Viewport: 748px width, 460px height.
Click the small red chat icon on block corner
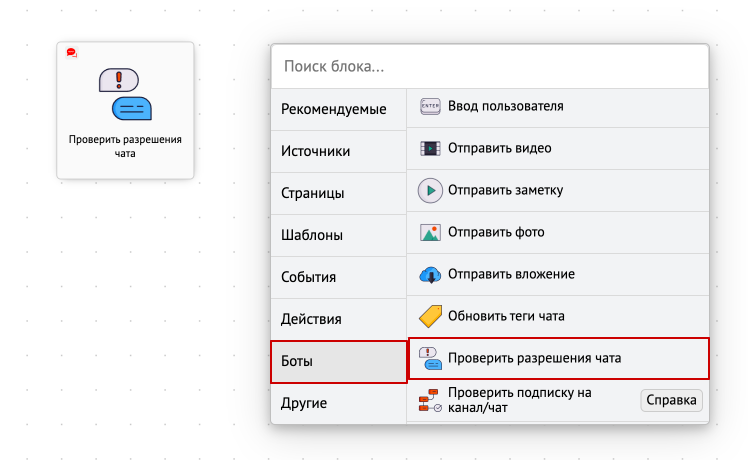(x=72, y=52)
